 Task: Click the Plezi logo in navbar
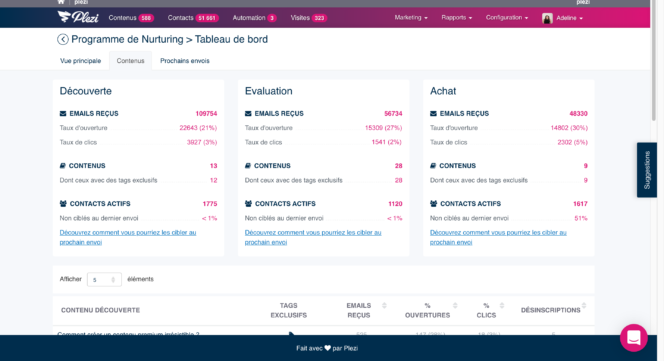click(78, 17)
